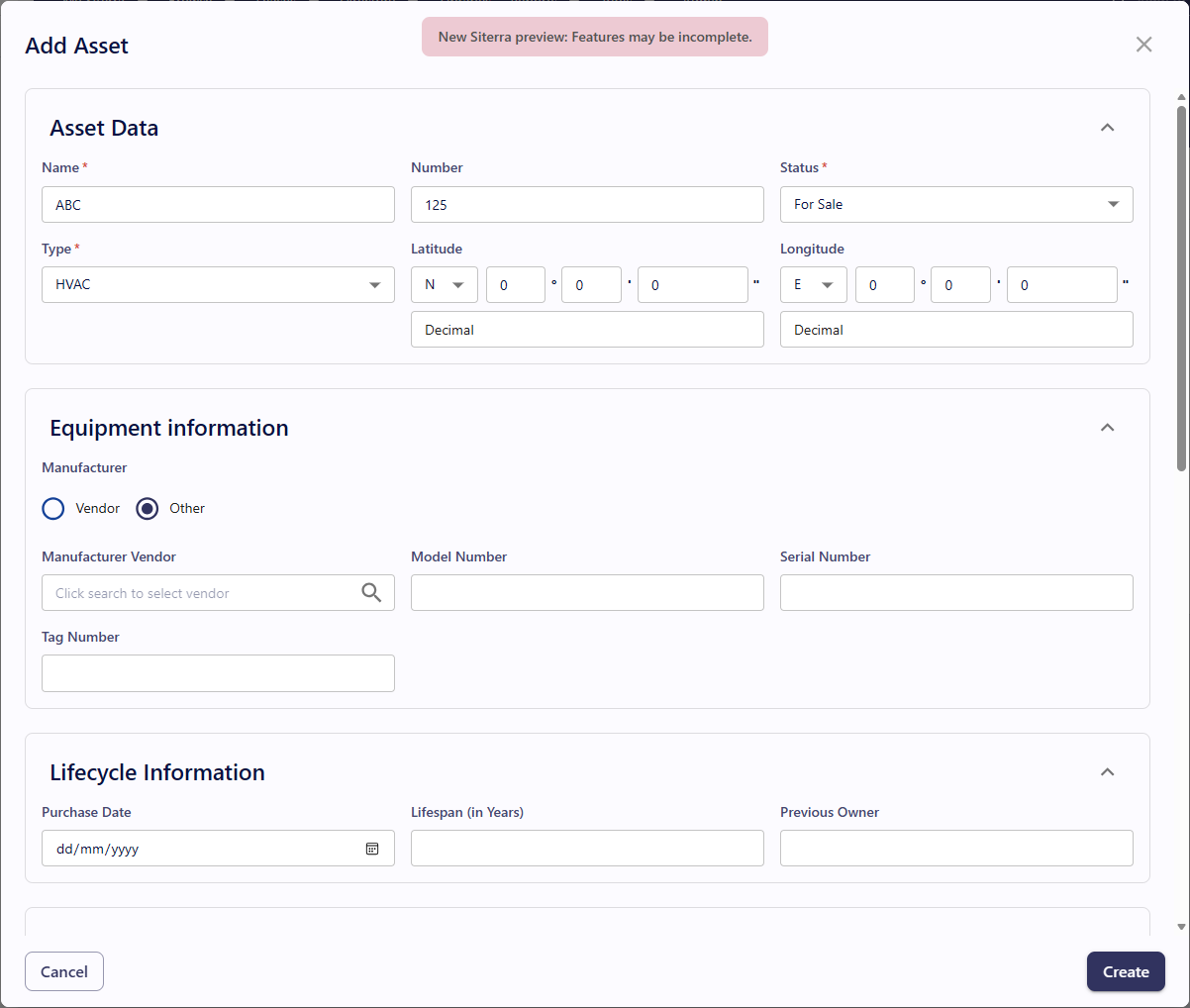The height and width of the screenshot is (1008, 1190).
Task: Click the Create button
Action: [x=1126, y=971]
